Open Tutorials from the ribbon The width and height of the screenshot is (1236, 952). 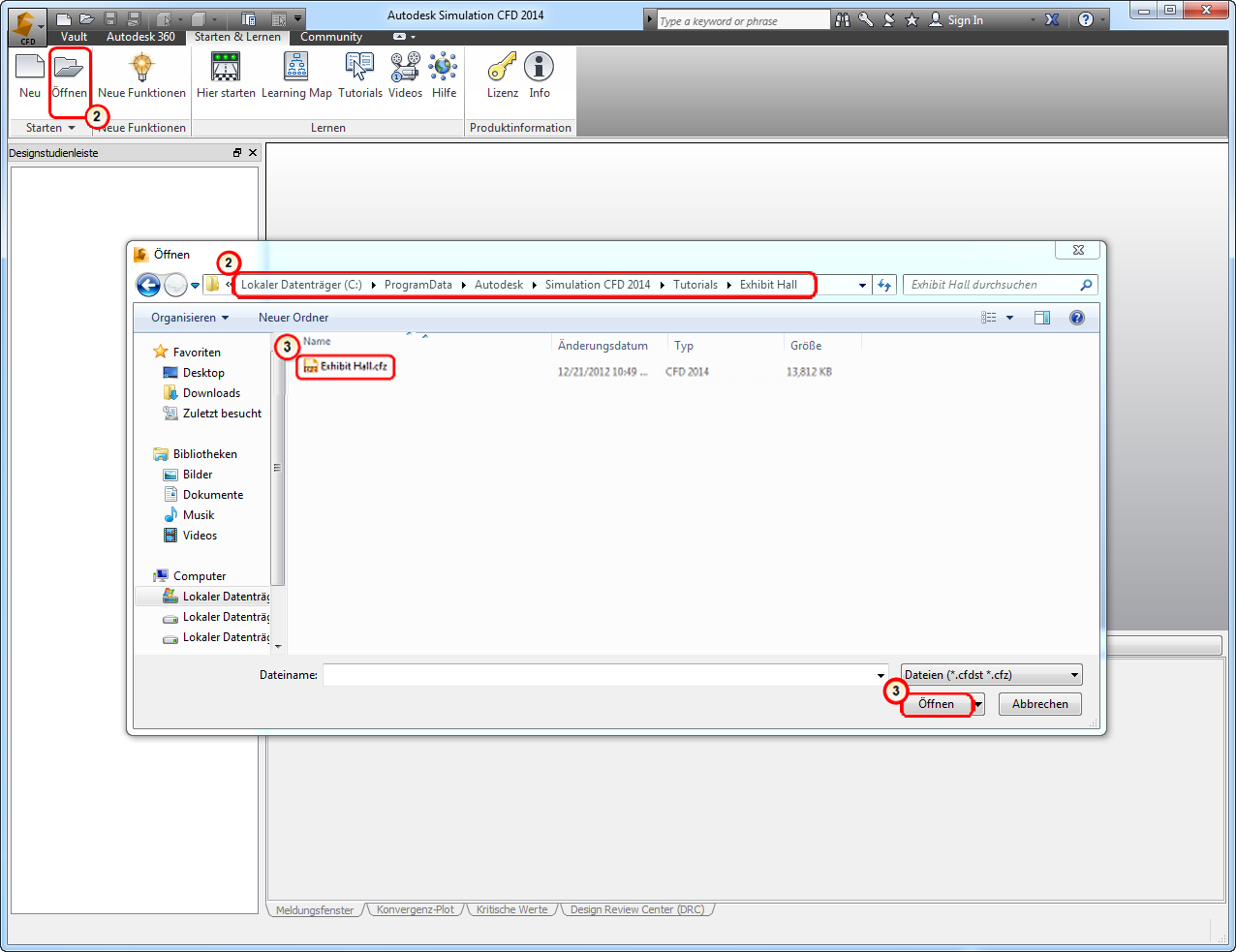tap(360, 77)
